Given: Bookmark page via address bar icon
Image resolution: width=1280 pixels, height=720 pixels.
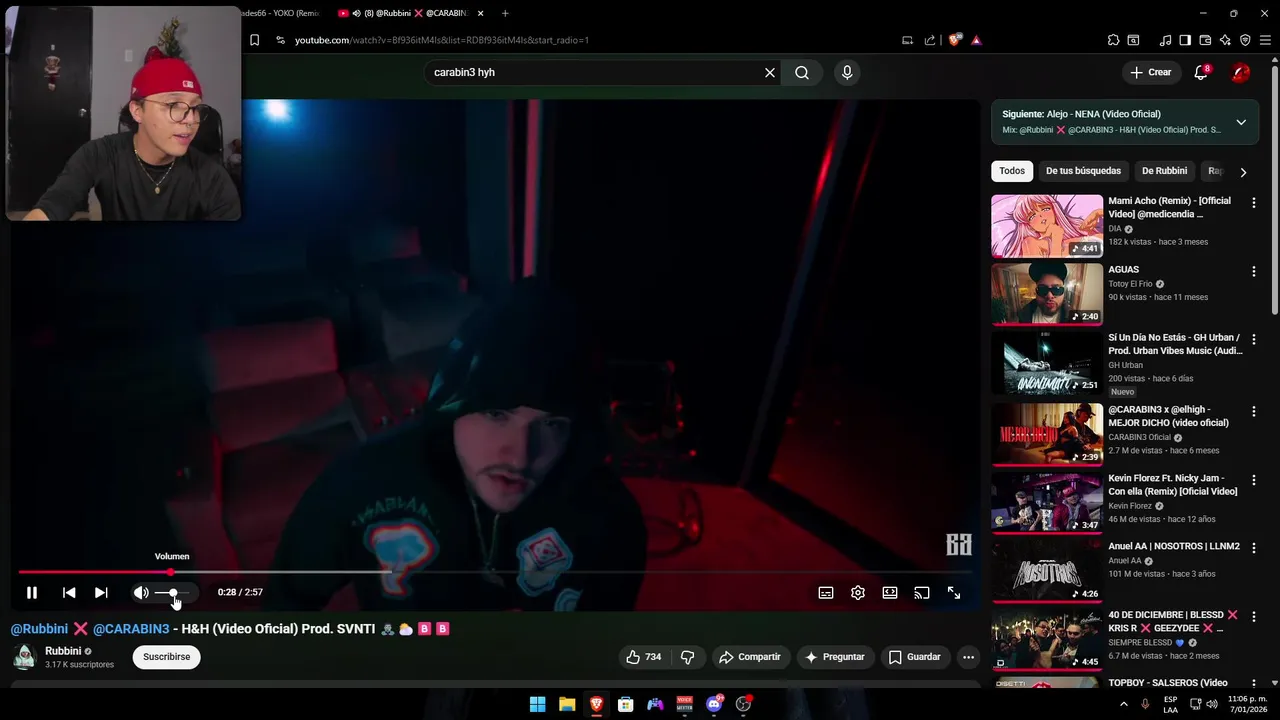Looking at the screenshot, I should (254, 40).
